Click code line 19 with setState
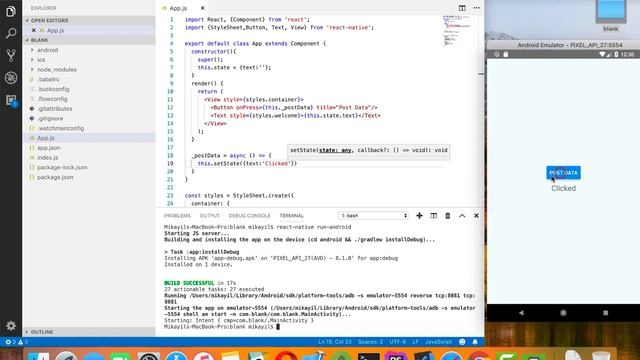This screenshot has height=360, width=640. tap(247, 163)
